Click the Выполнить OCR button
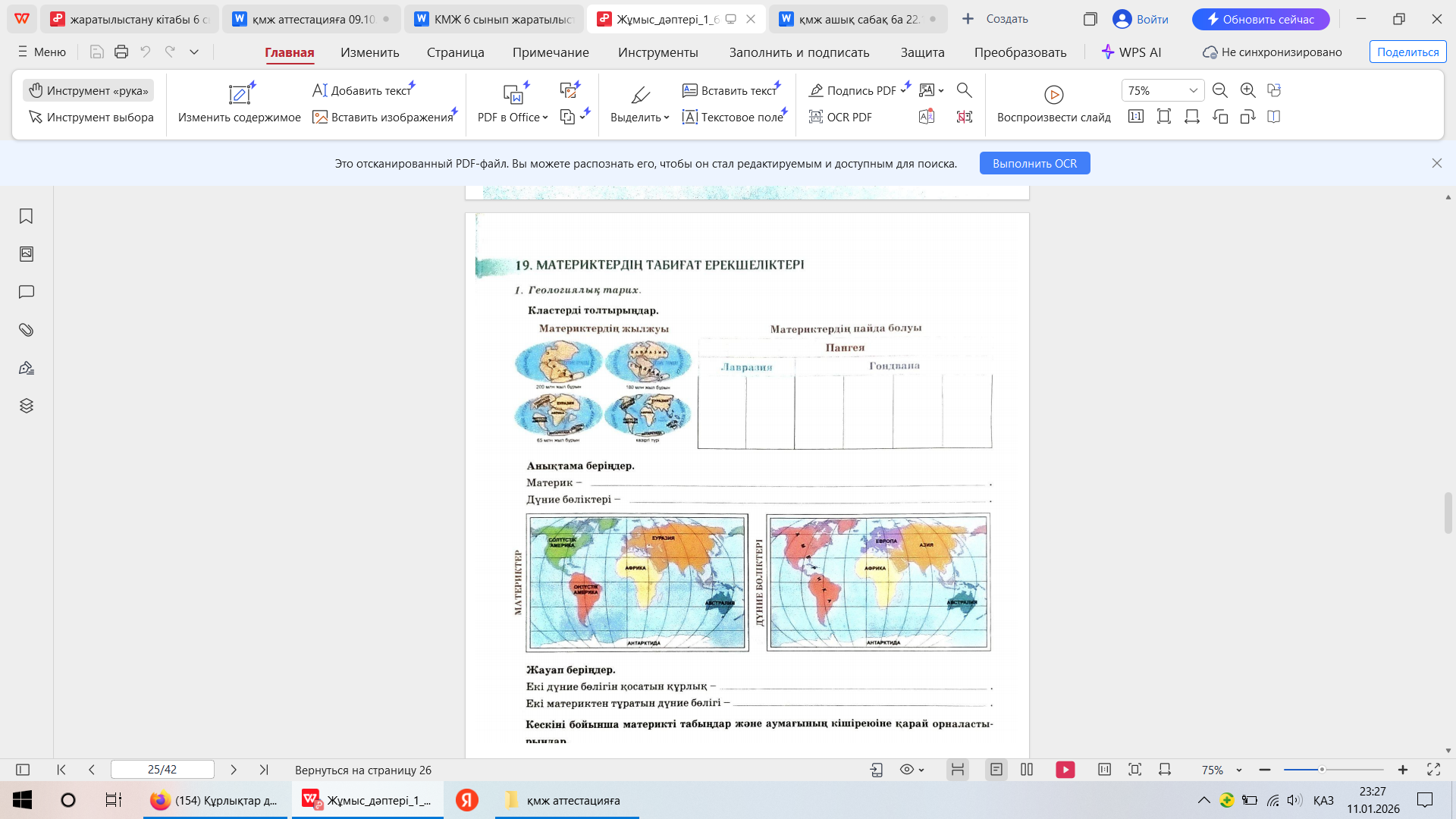 [x=1034, y=163]
